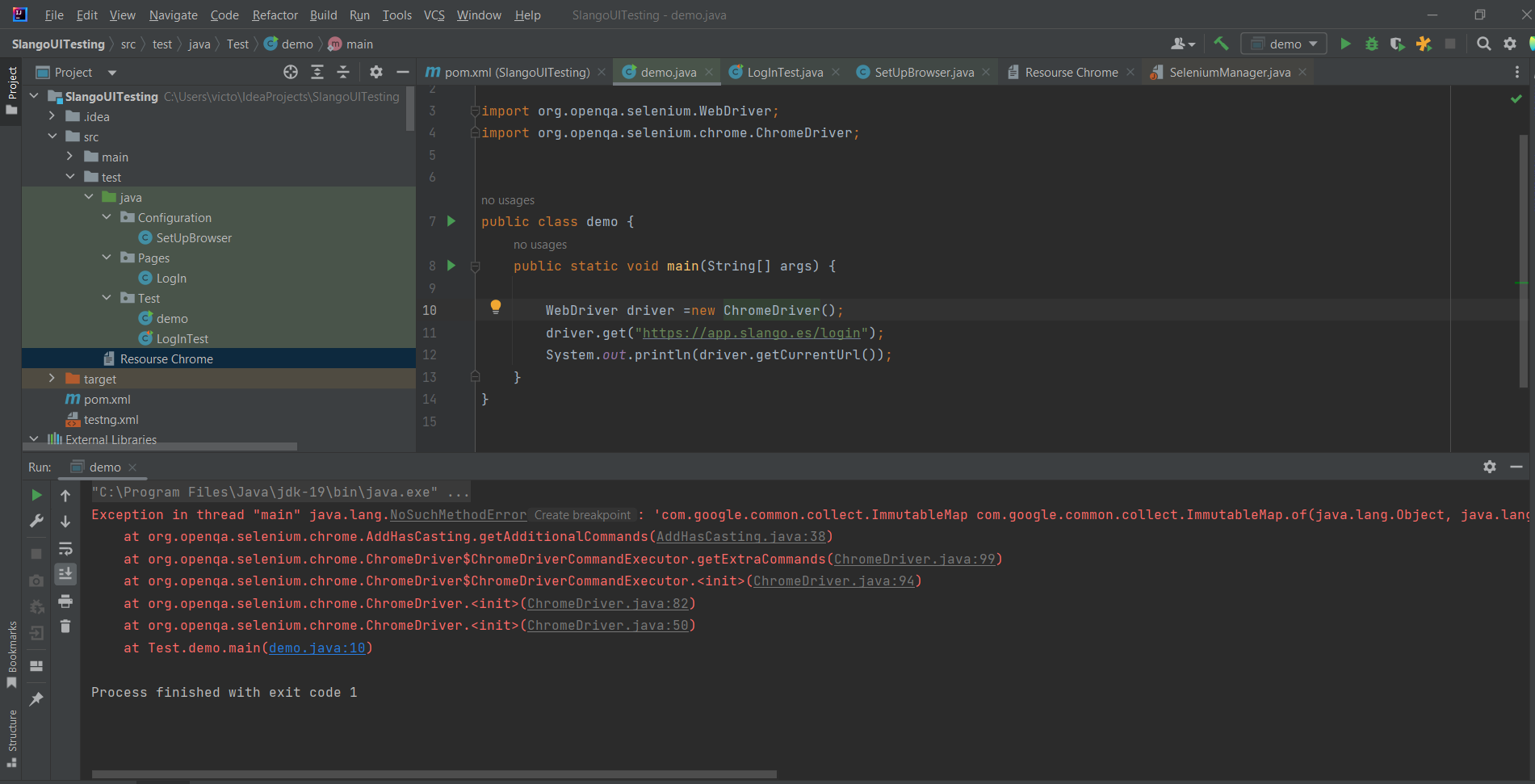The image size is (1535, 784).
Task: Collapse the Configuration package
Action: coord(107,217)
